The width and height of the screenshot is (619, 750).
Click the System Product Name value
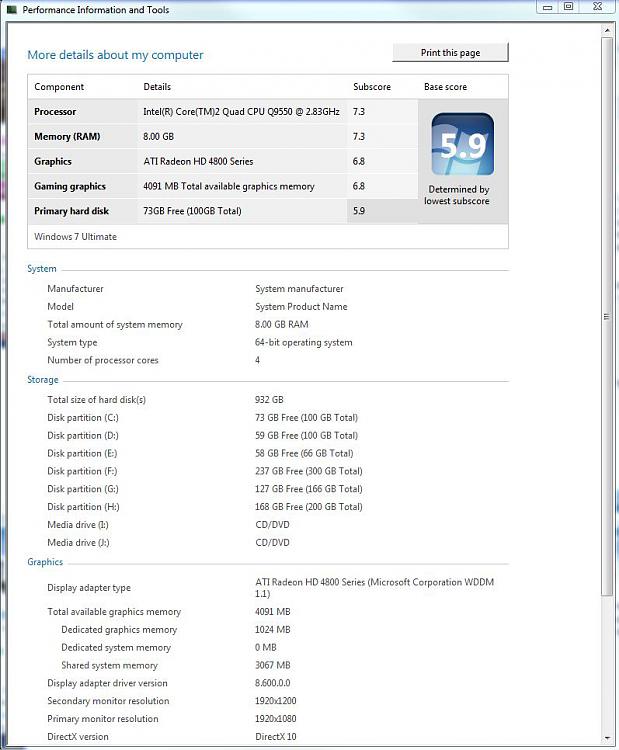point(301,307)
